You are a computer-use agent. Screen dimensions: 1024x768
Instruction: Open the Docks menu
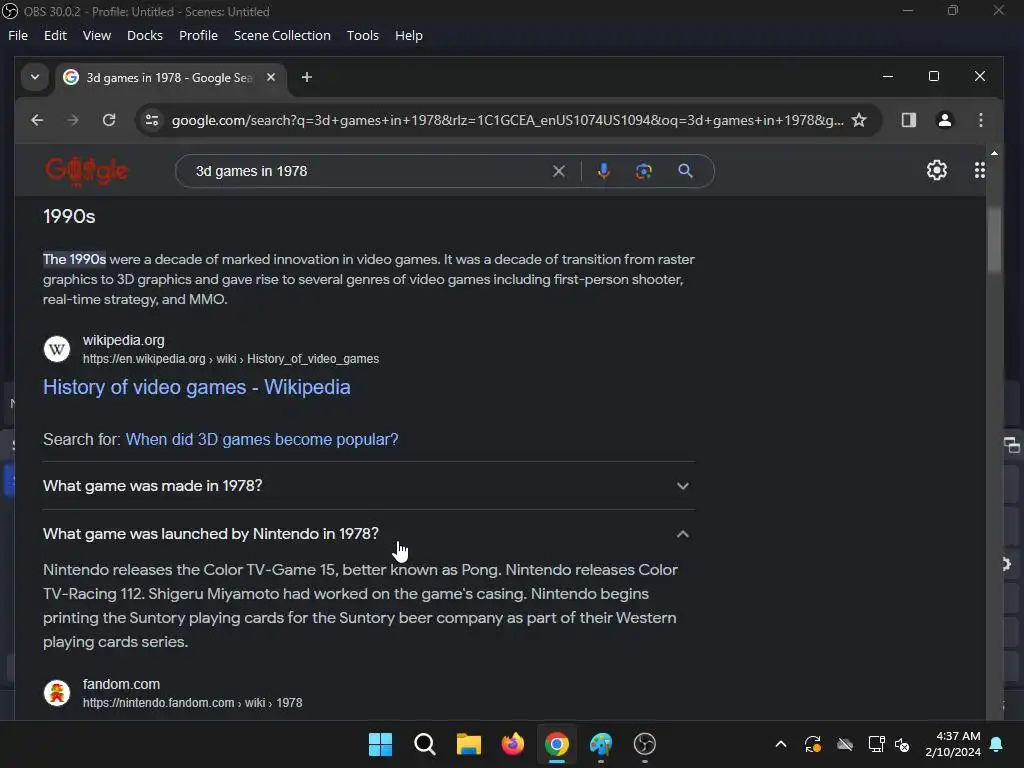pyautogui.click(x=144, y=35)
